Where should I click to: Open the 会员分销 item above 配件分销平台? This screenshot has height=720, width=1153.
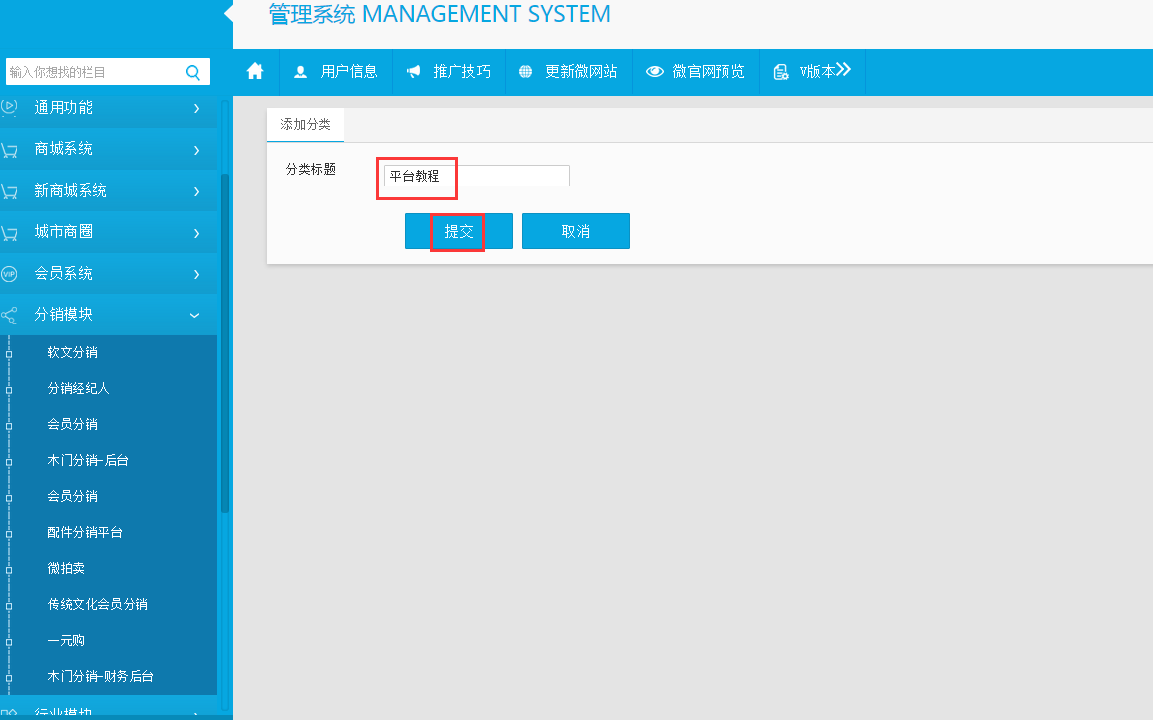(x=73, y=496)
